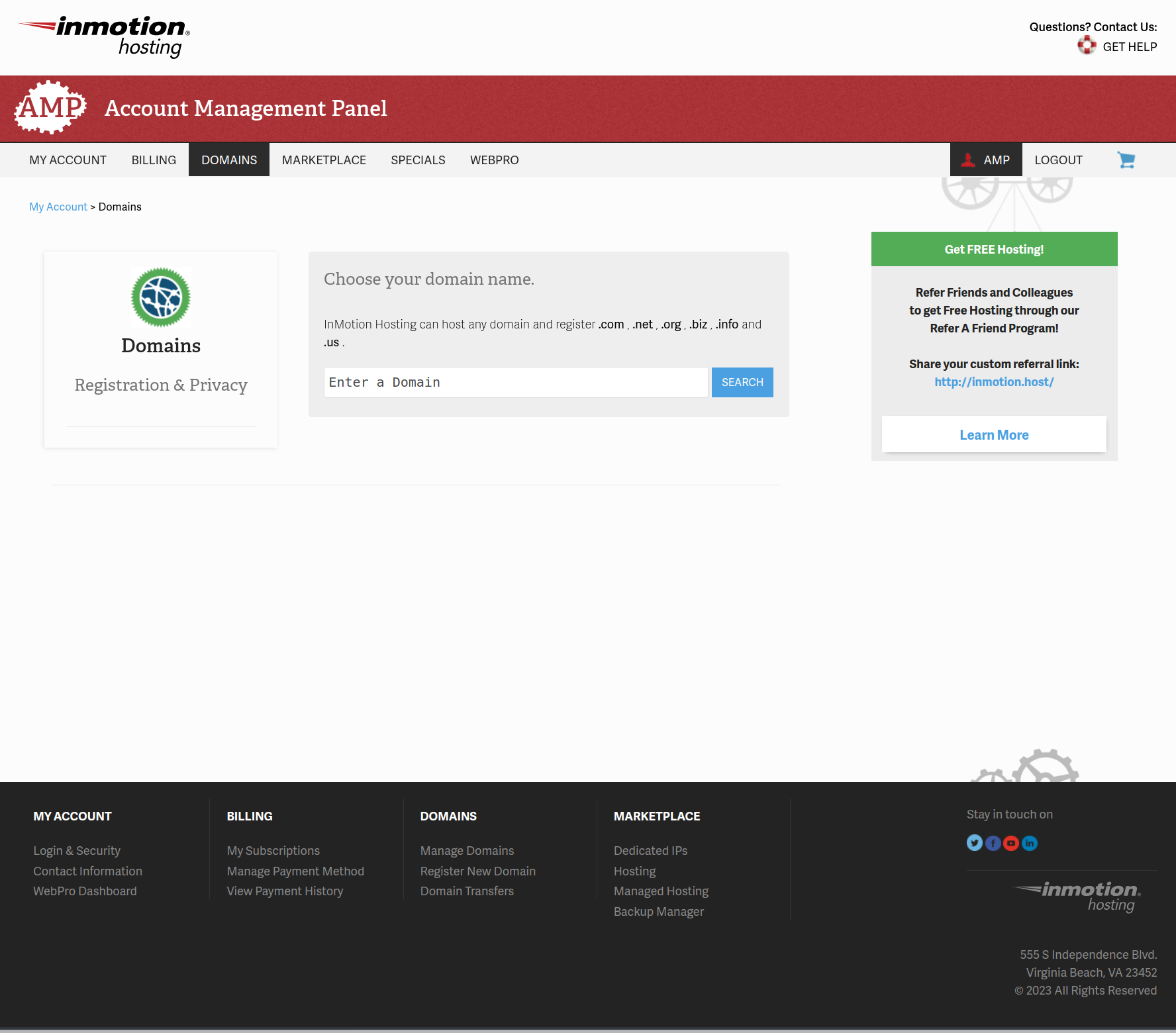Open the YouTube social icon
Image resolution: width=1176 pixels, height=1033 pixels.
pyautogui.click(x=1011, y=843)
